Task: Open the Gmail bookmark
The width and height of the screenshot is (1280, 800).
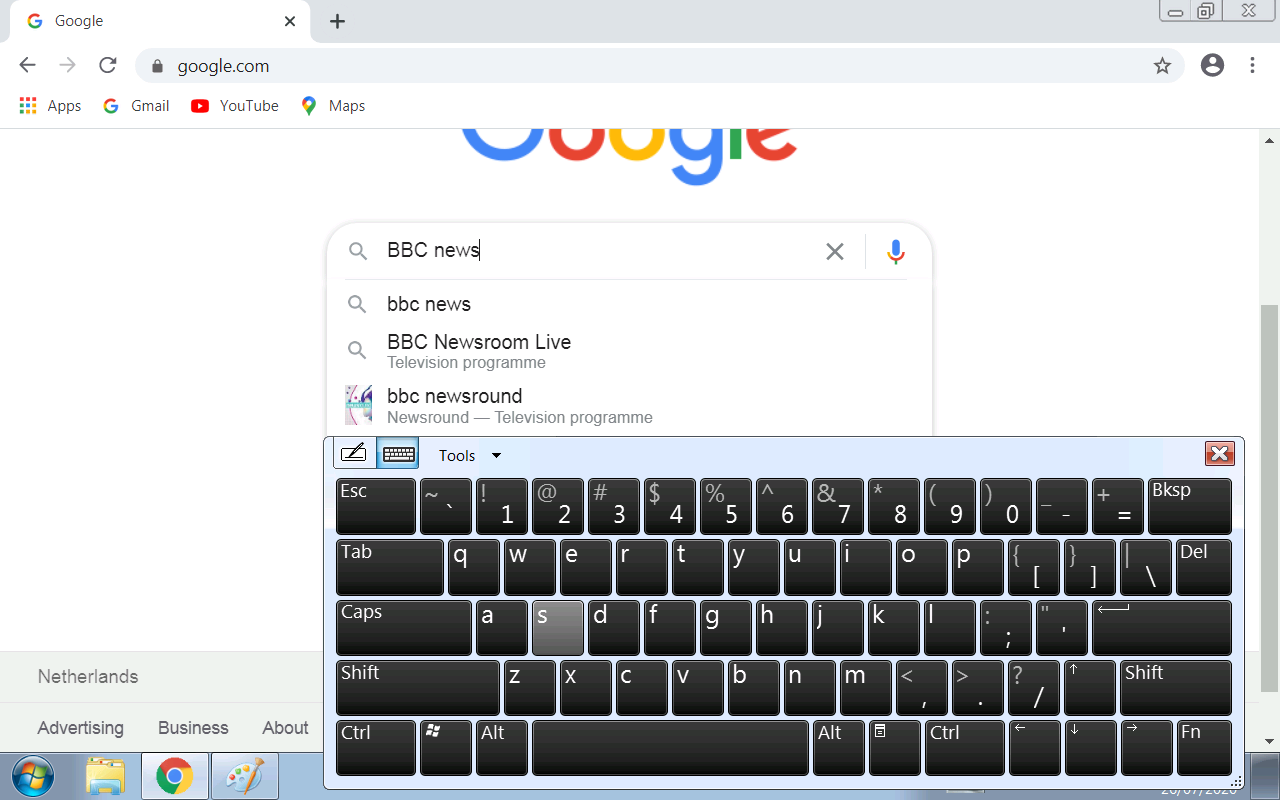Action: (x=136, y=106)
